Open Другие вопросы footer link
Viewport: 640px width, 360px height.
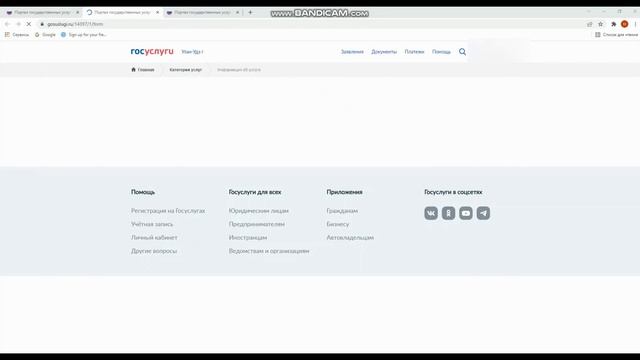pos(154,251)
